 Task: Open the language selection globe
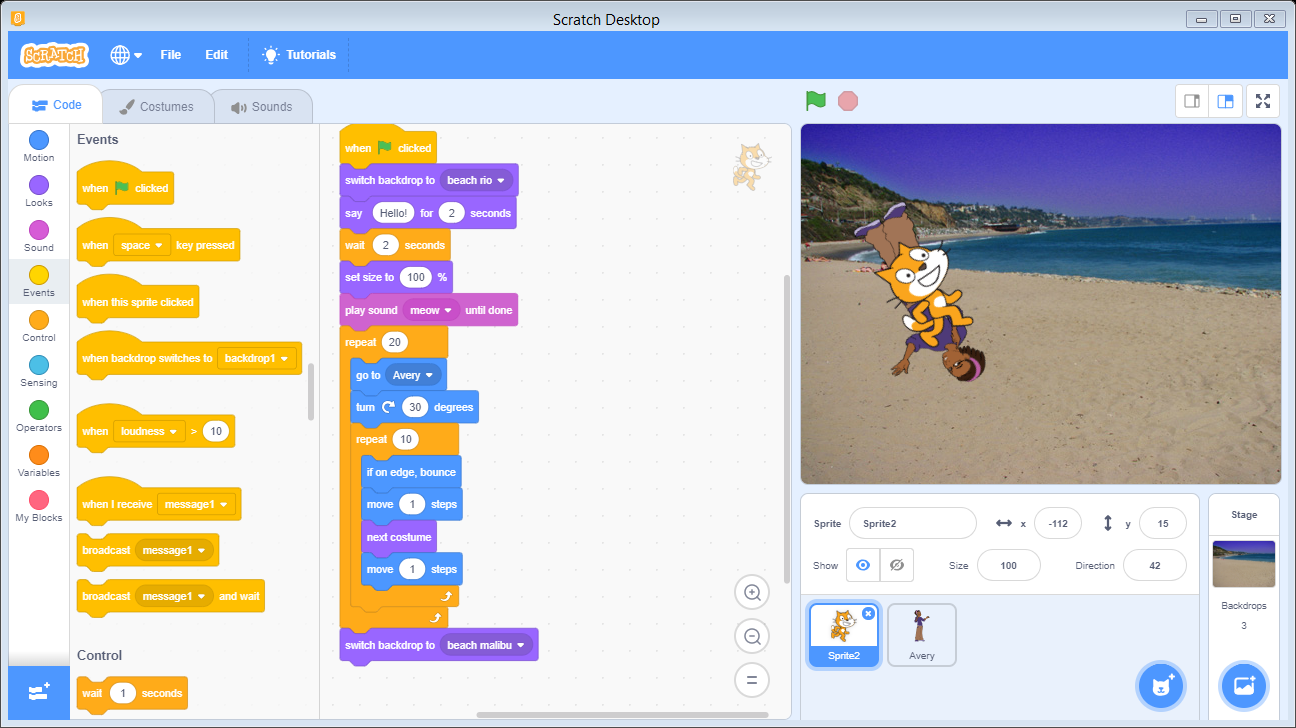119,55
